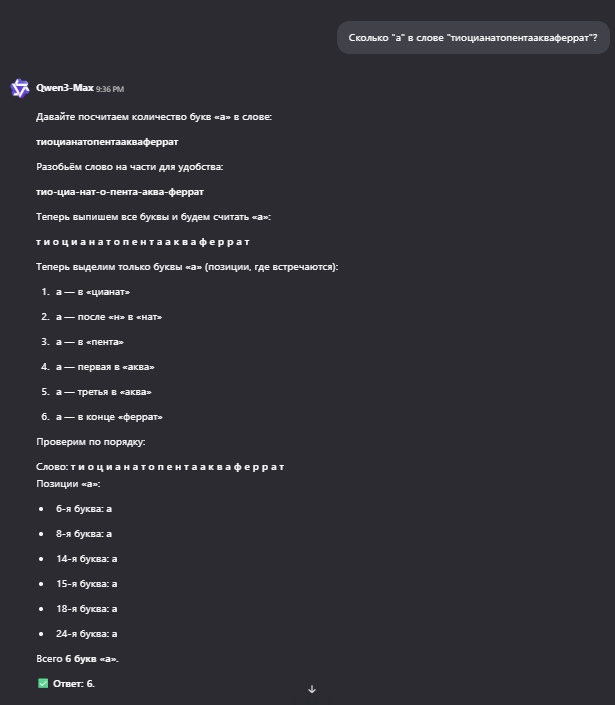Click the bullet line «14-я буква: а»
The width and height of the screenshot is (615, 705).
(x=86, y=559)
